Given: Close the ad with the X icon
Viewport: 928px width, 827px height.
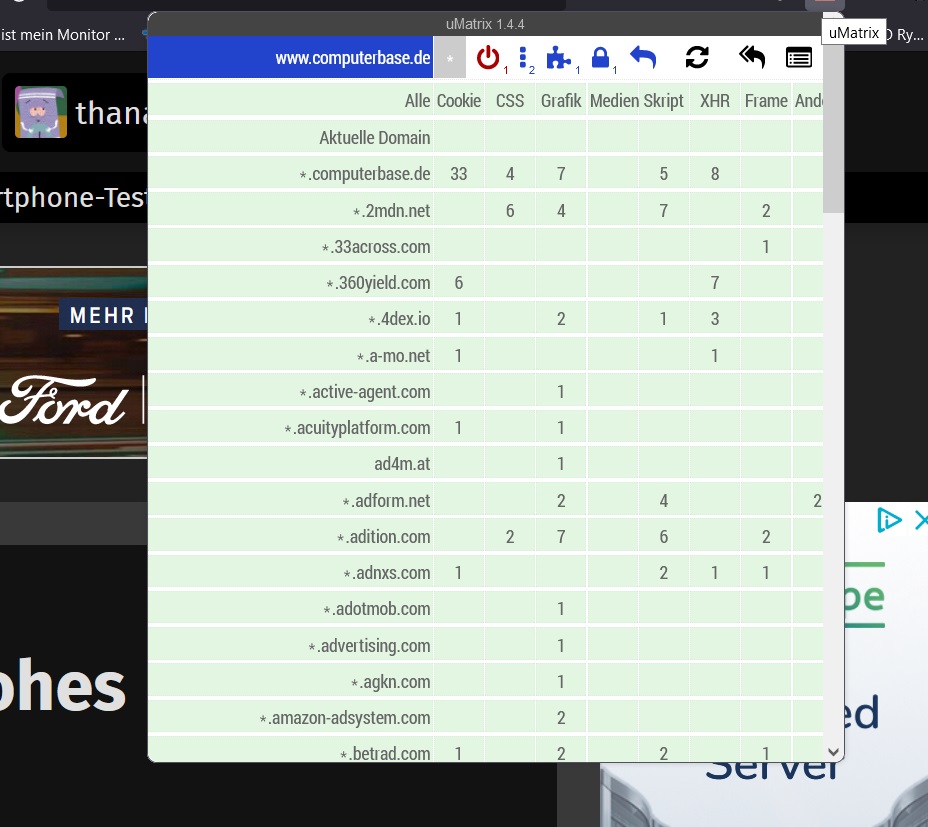Looking at the screenshot, I should click(921, 520).
